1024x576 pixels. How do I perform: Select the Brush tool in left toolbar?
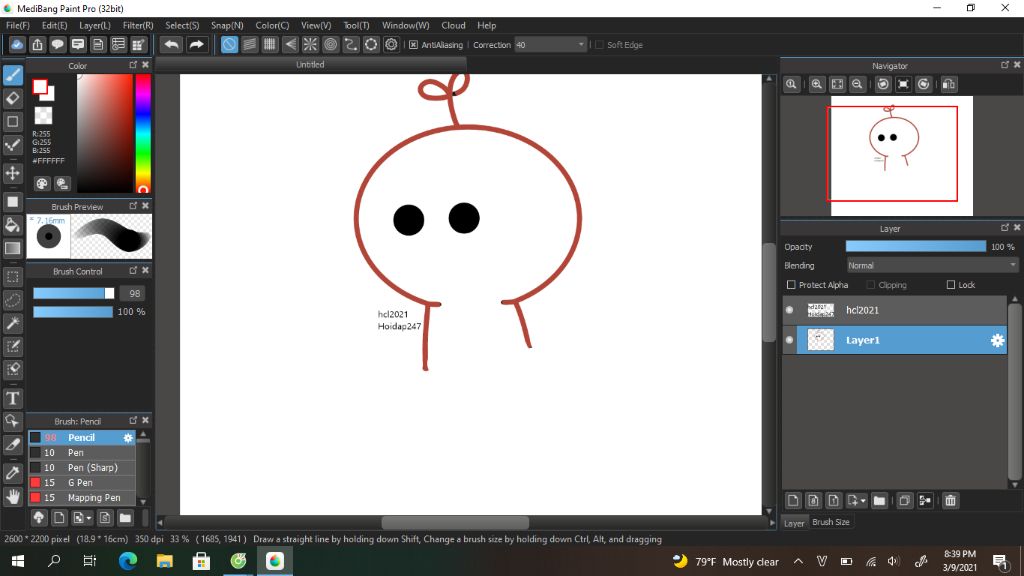[12, 75]
